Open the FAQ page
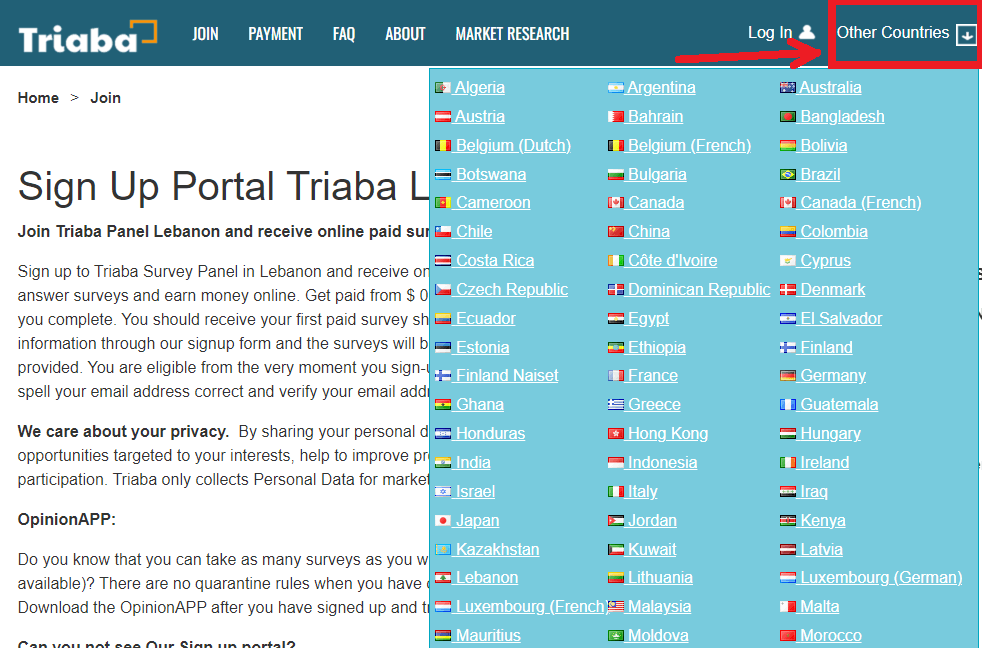This screenshot has height=648, width=982. click(x=344, y=34)
